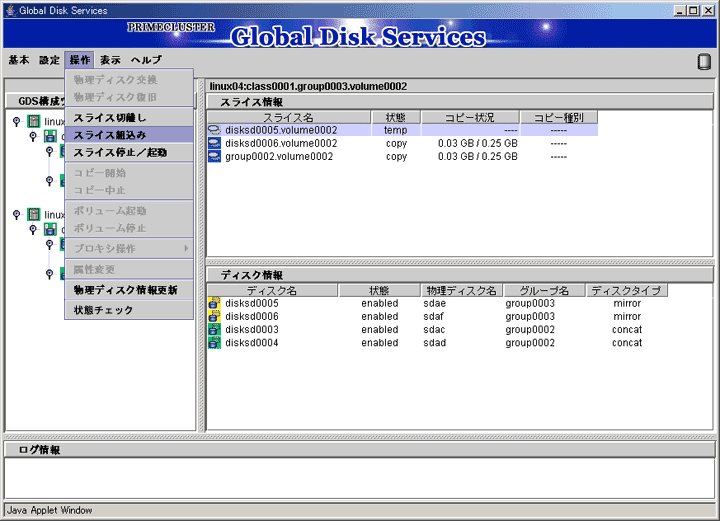Select the disksd0003 disk name

click(252, 330)
